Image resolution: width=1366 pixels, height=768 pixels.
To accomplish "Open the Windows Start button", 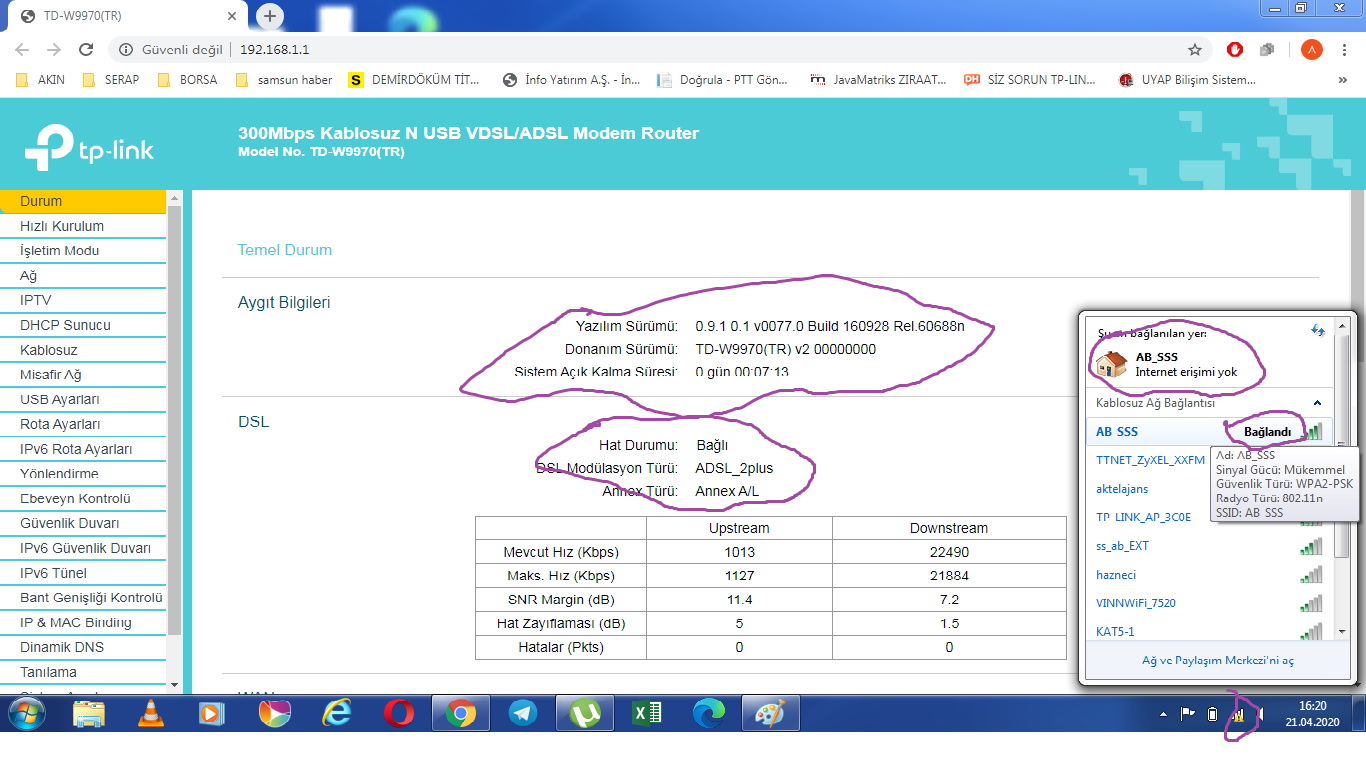I will (27, 713).
